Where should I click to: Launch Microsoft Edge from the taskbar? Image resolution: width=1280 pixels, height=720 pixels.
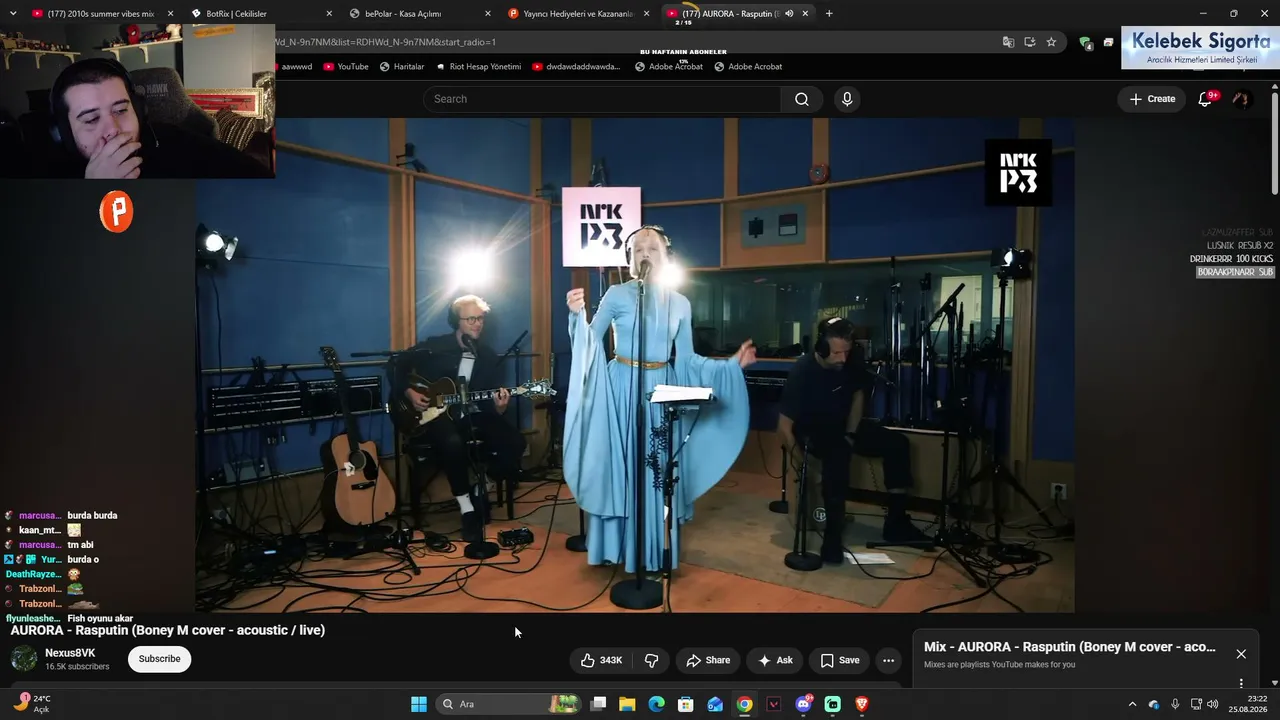pos(656,704)
